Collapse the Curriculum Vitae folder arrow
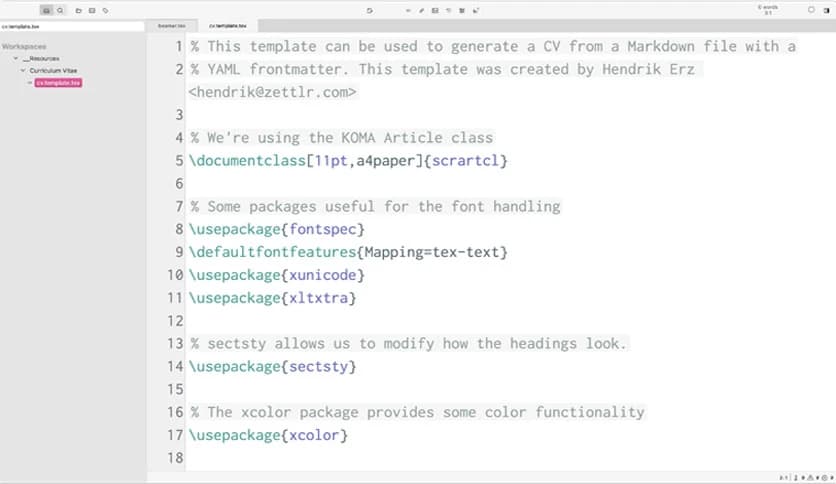Screen dimensions: 836x484 point(23,70)
